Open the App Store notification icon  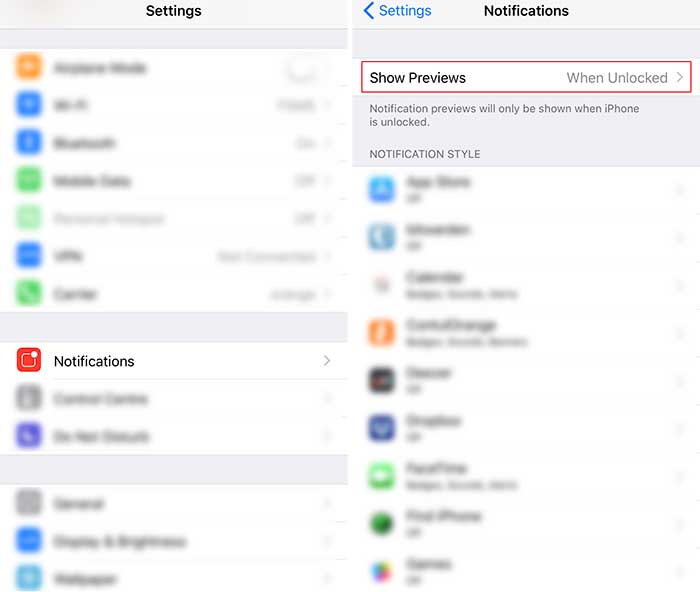pos(382,189)
